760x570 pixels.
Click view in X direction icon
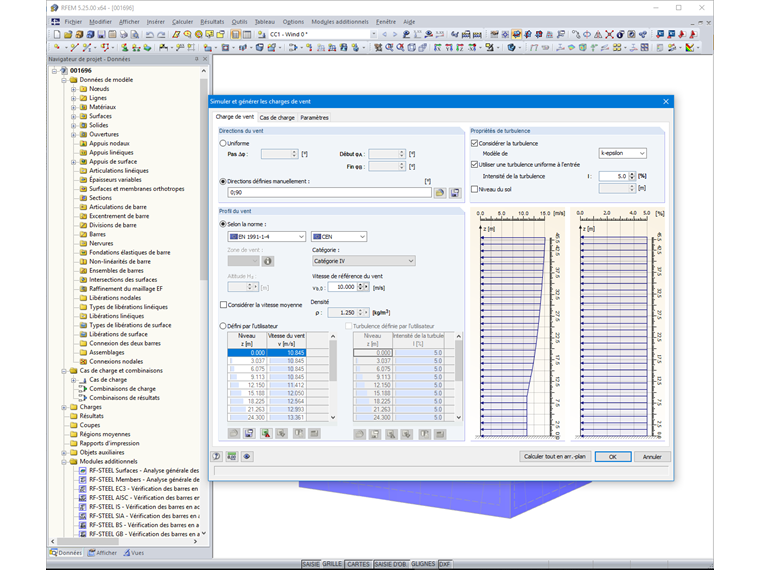(438, 48)
